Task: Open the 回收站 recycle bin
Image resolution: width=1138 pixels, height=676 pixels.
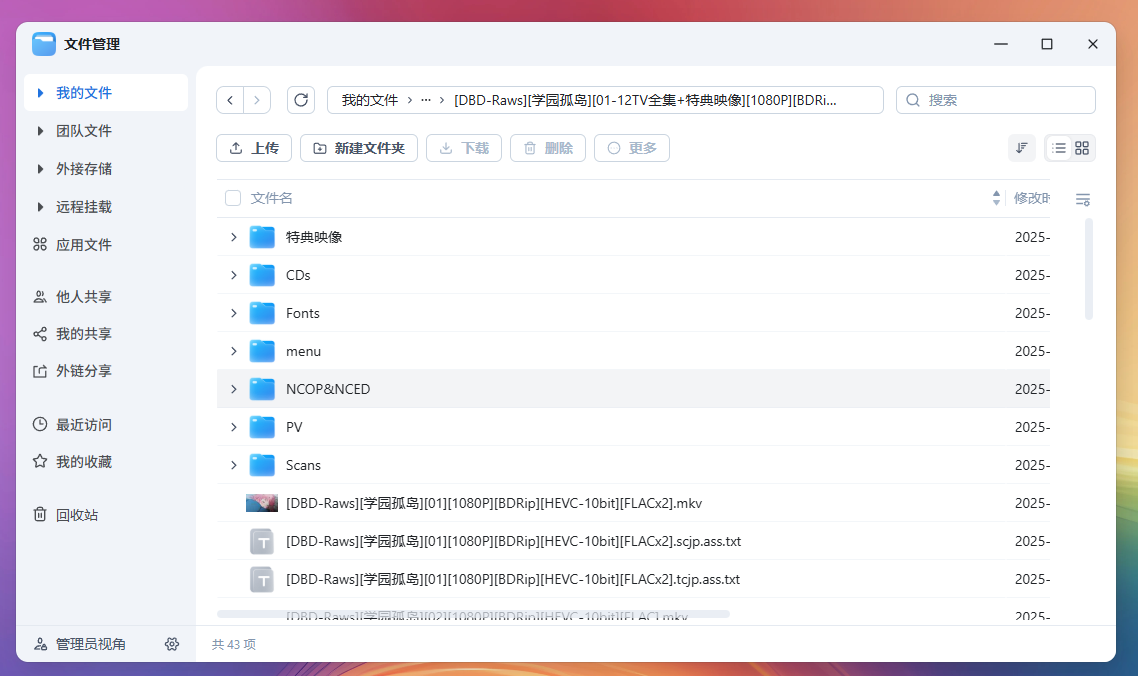Action: click(x=77, y=515)
